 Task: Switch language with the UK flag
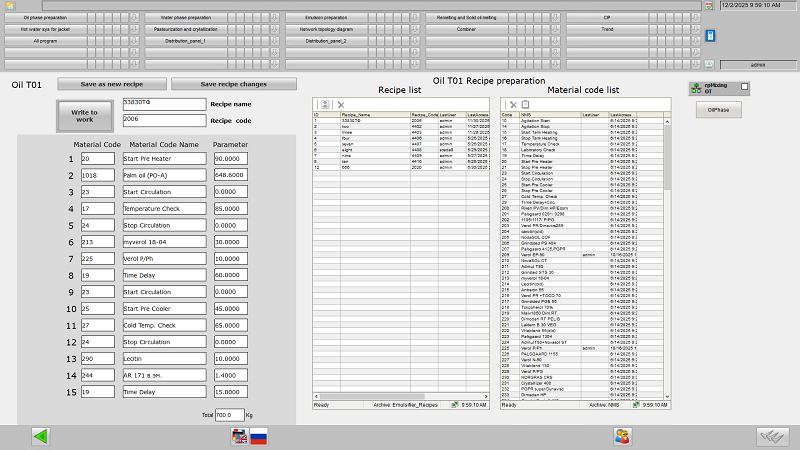click(x=240, y=436)
